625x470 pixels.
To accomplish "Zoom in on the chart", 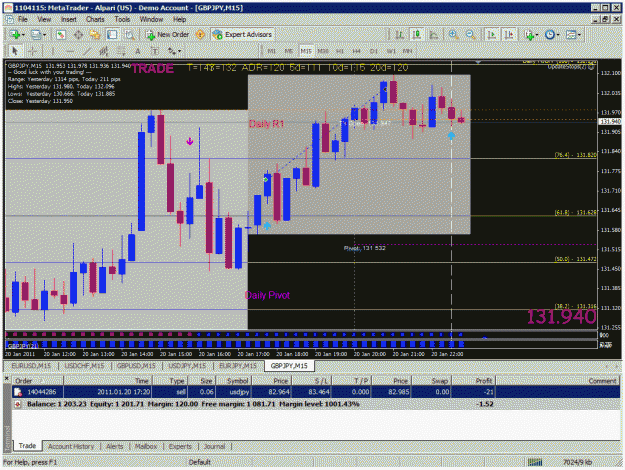I will coord(453,35).
